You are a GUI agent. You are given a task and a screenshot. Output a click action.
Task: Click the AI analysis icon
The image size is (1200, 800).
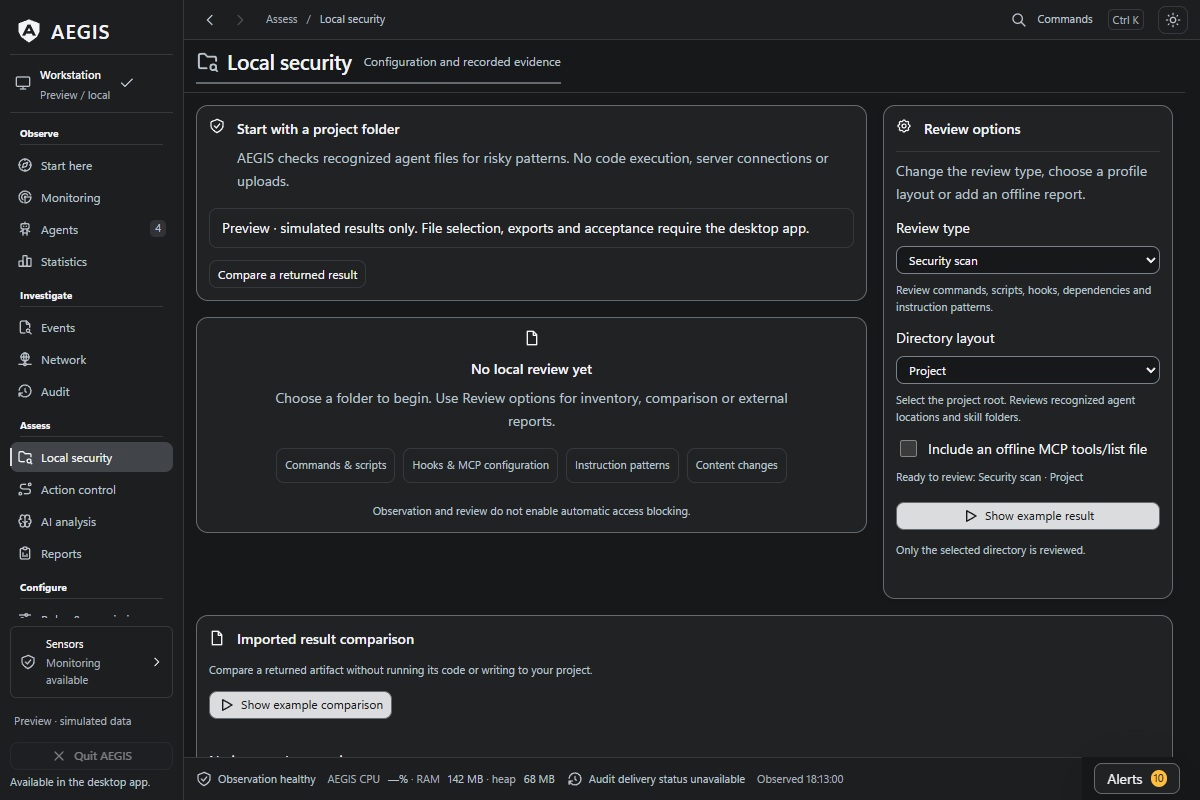[25, 522]
